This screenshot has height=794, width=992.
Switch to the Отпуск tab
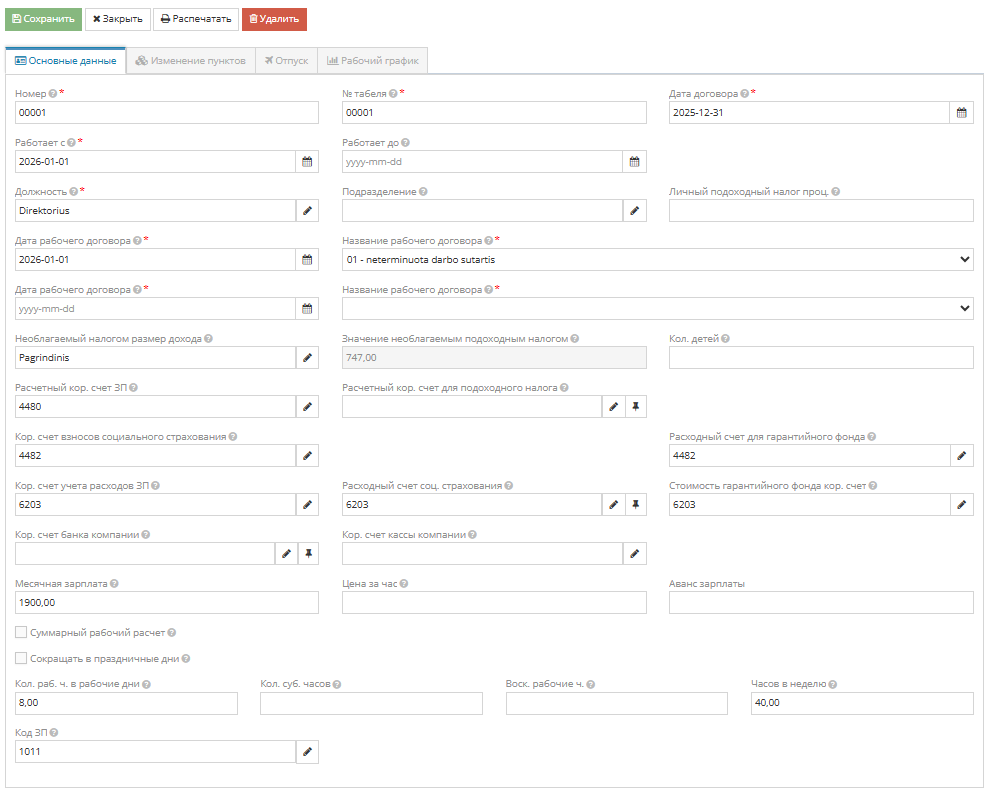286,61
